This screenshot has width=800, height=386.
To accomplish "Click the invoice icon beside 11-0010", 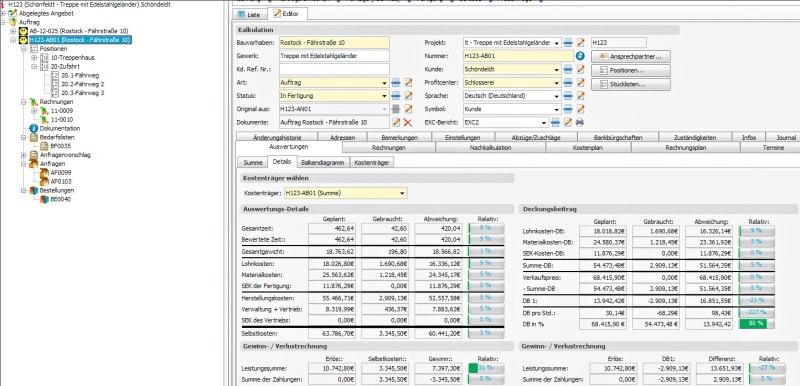I will [45, 119].
